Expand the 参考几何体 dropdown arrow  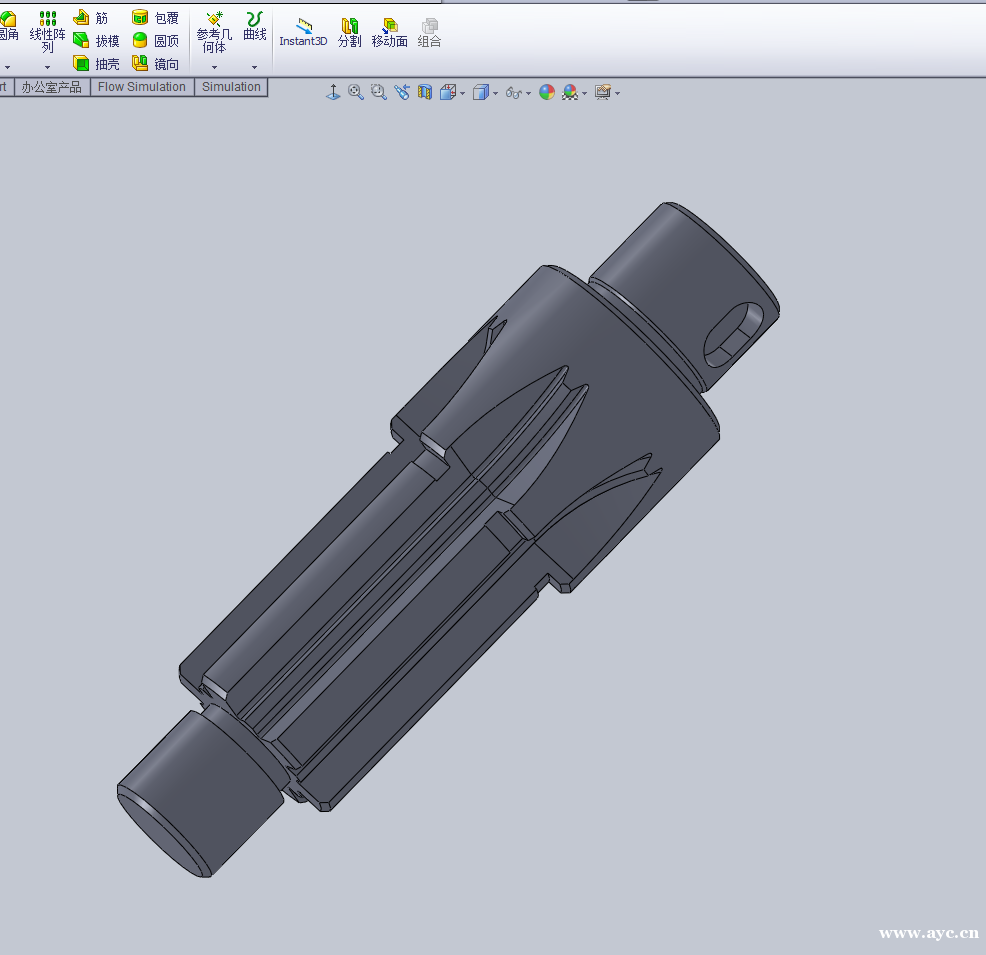(x=213, y=67)
